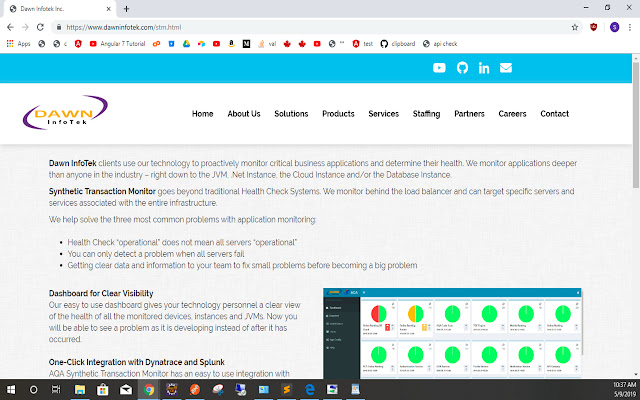Open the Chrome profile avatar
This screenshot has height=400, width=640.
614,27
